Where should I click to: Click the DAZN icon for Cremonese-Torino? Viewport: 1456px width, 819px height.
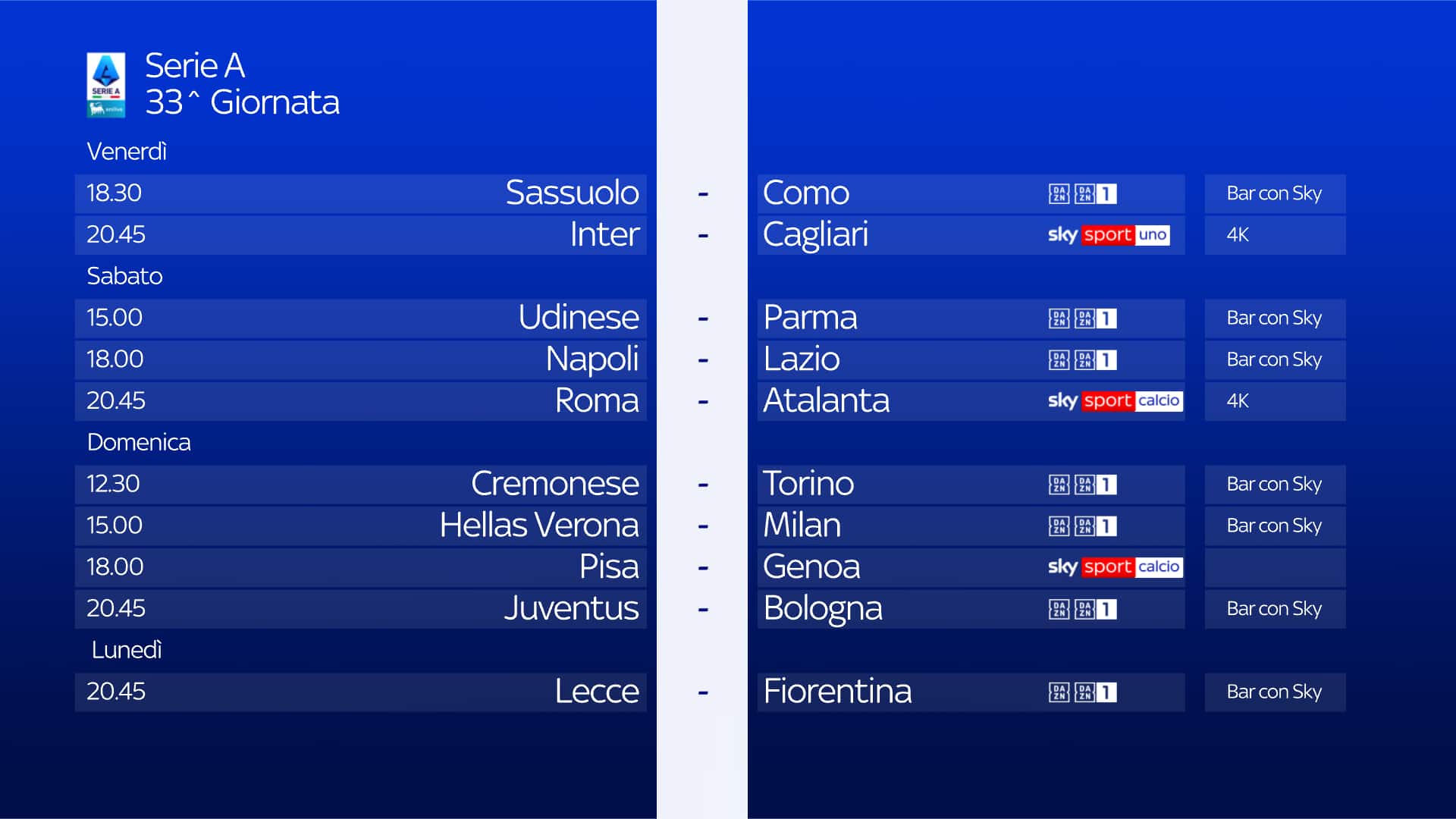pos(1059,485)
